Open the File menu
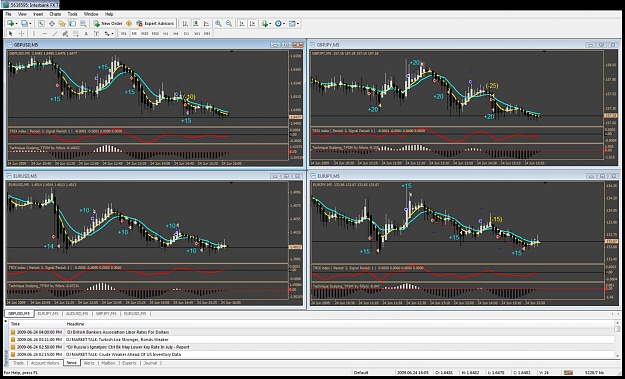 (x=8, y=14)
